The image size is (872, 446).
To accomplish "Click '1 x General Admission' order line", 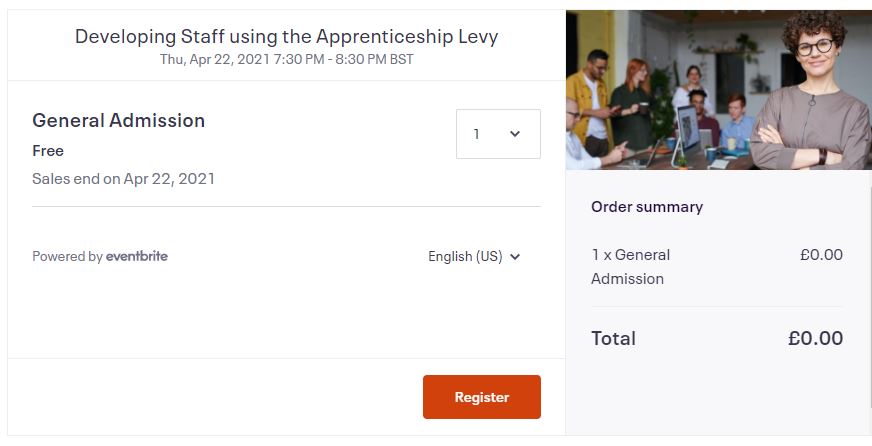I will (x=631, y=267).
